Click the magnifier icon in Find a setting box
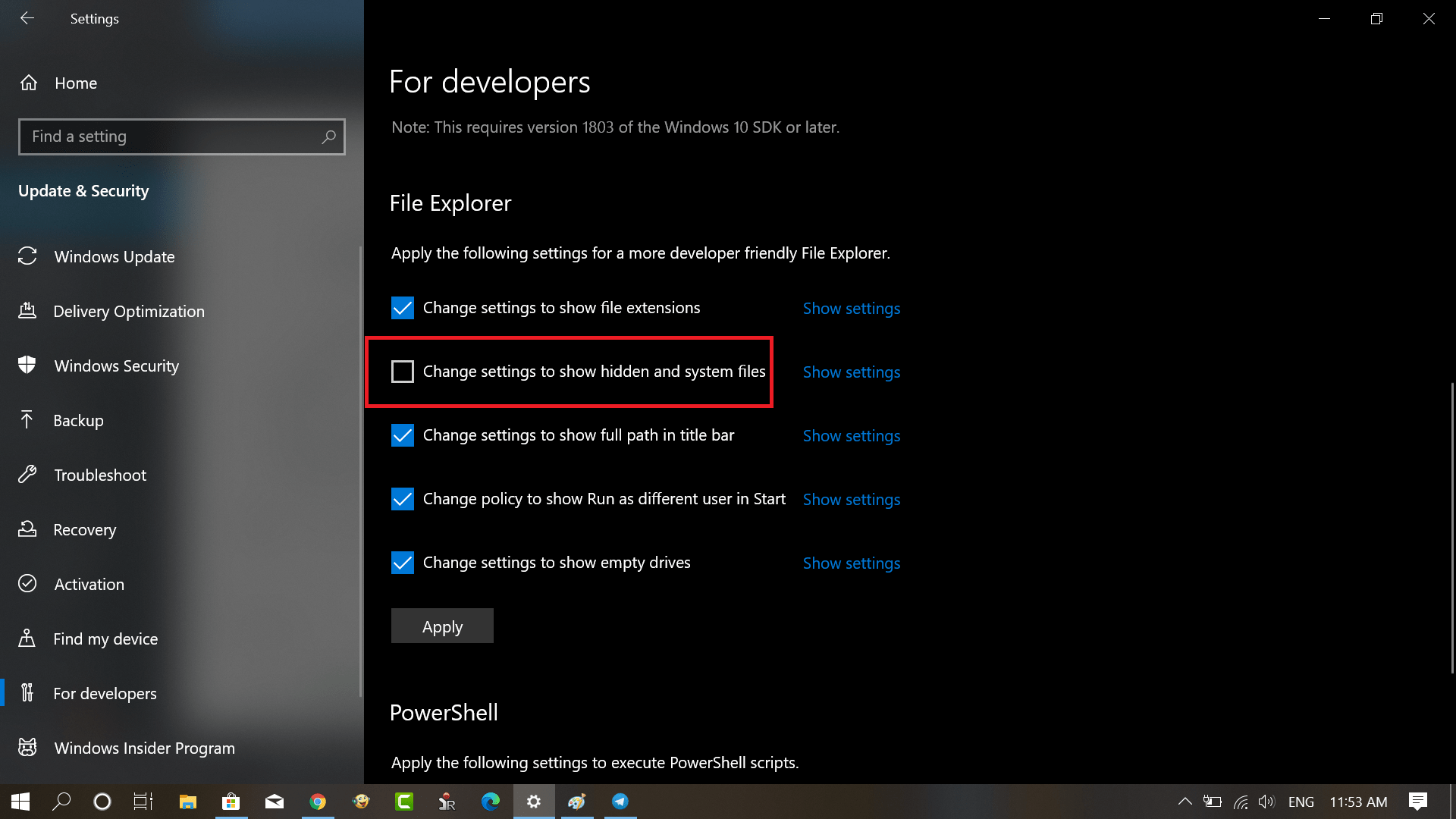1456x819 pixels. (328, 136)
